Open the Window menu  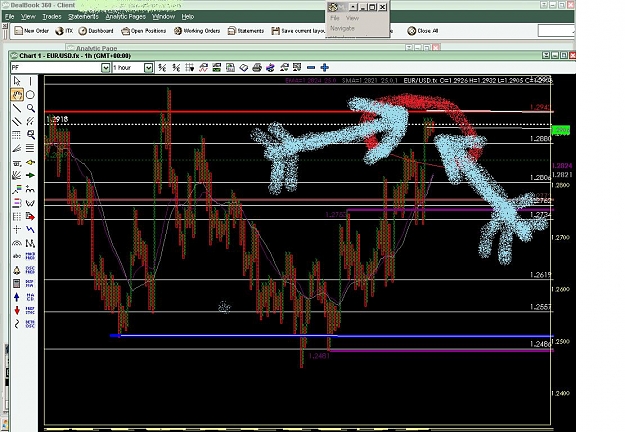163,17
